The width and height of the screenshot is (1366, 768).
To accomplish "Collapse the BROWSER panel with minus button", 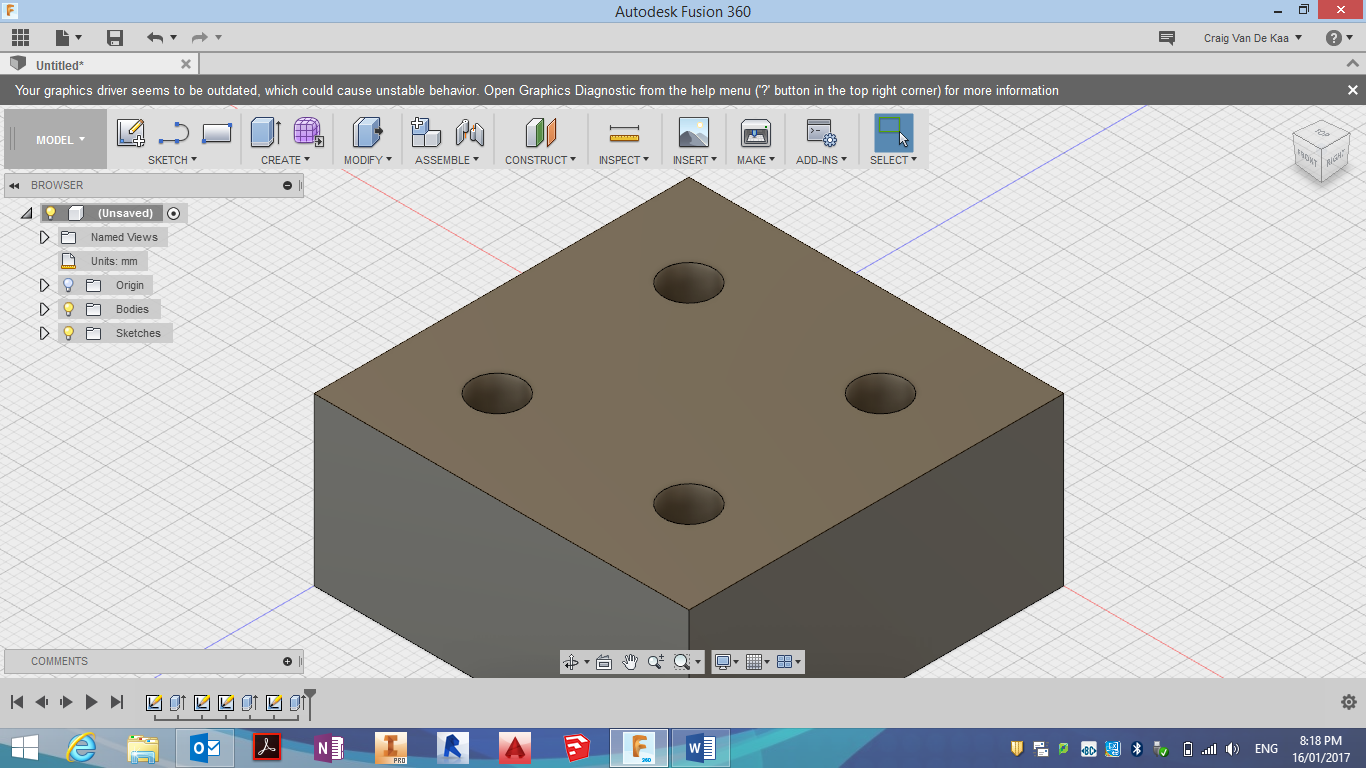I will point(288,185).
